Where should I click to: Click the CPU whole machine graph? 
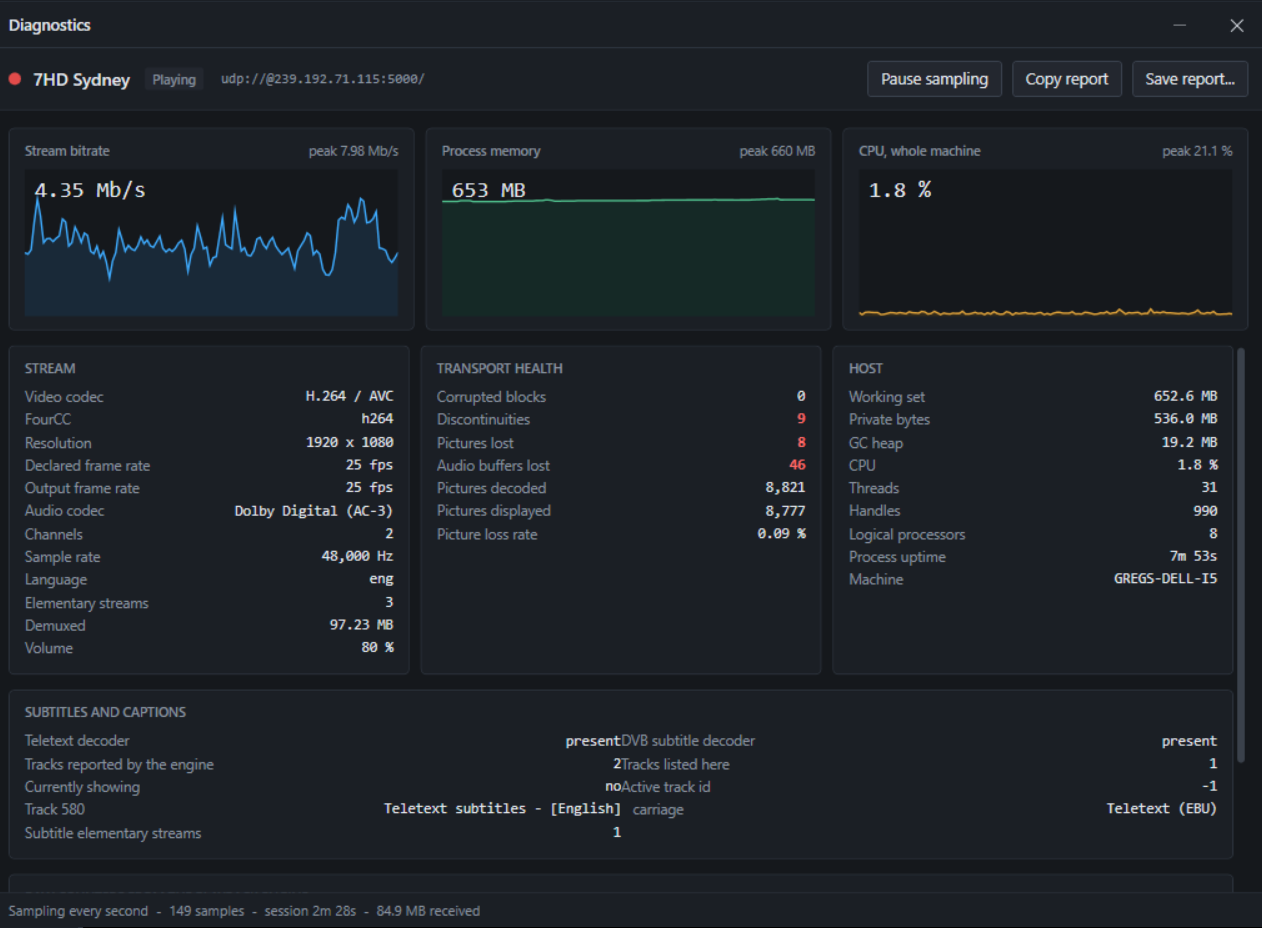[1046, 243]
